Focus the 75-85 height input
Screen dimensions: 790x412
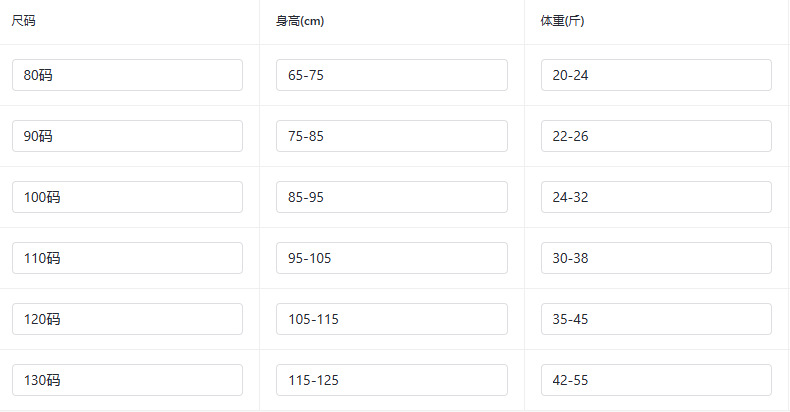(391, 136)
